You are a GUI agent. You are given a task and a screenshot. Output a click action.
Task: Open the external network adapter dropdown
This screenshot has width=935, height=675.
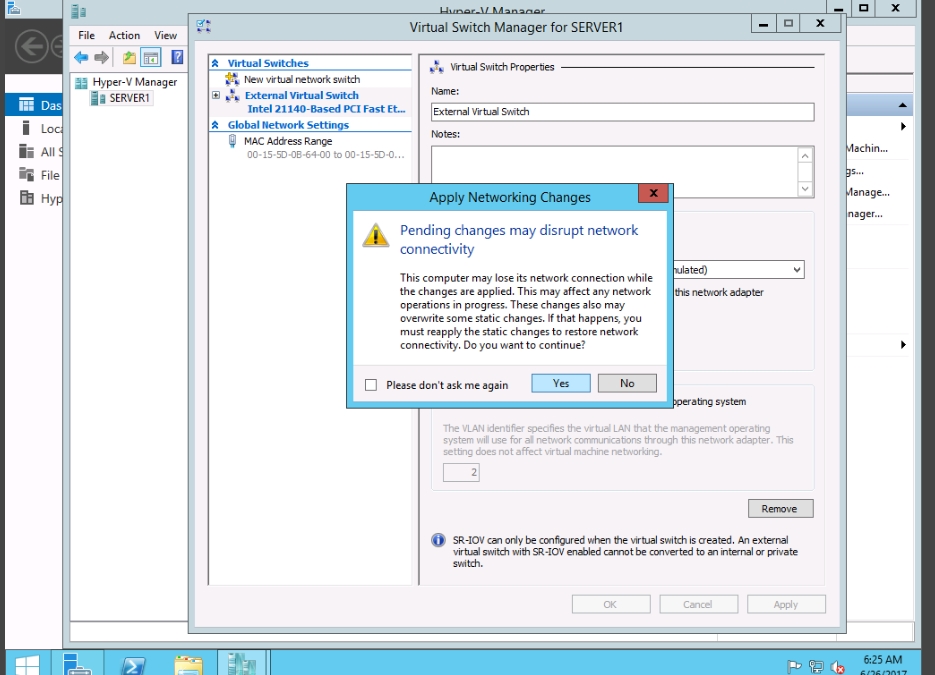pos(797,270)
